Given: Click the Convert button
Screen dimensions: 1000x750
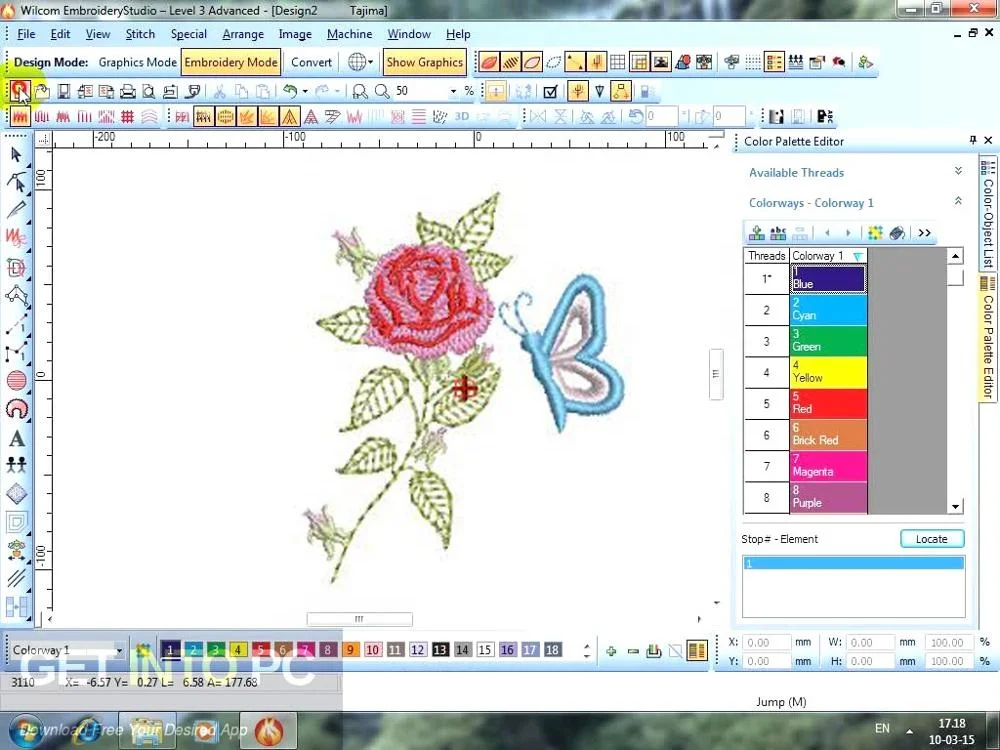Looking at the screenshot, I should click(x=311, y=62).
